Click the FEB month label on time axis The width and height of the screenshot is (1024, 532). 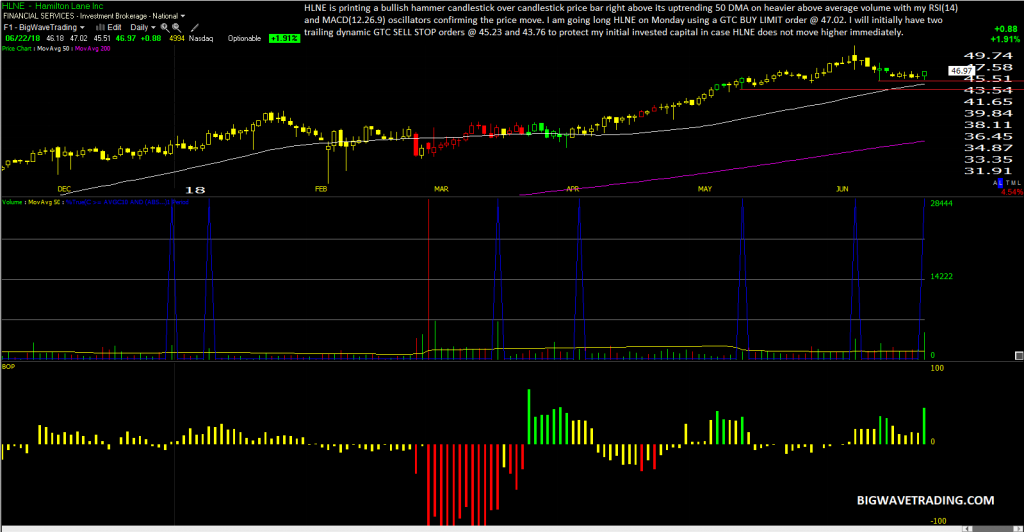tap(321, 189)
